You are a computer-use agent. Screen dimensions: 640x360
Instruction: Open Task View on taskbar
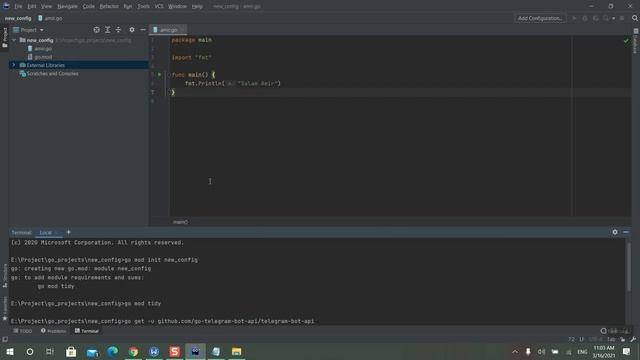(50, 351)
